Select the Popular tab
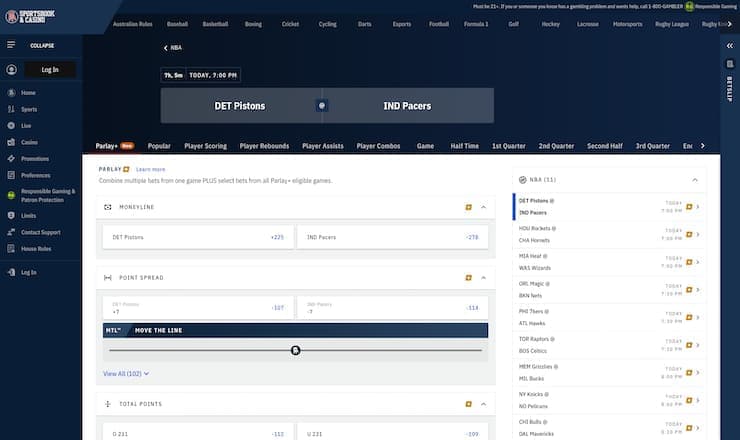This screenshot has width=740, height=440. pos(159,146)
